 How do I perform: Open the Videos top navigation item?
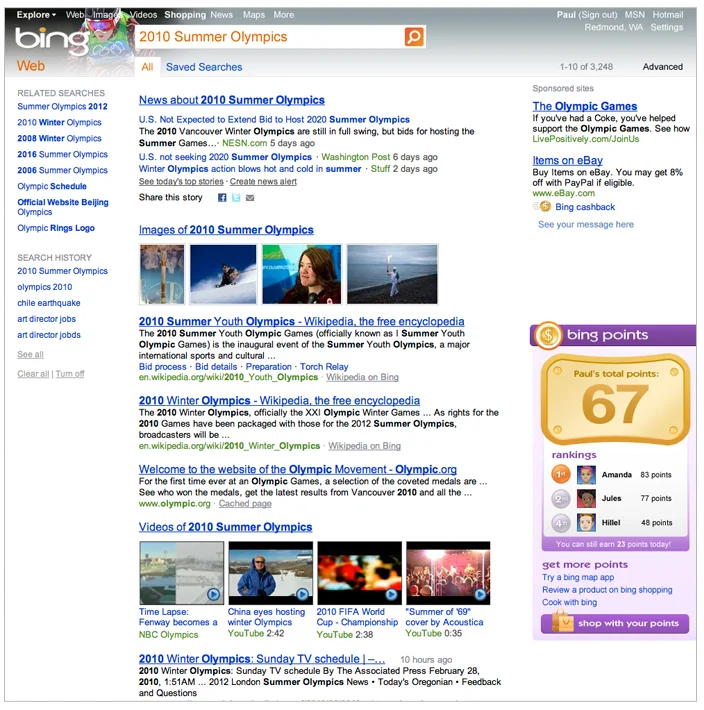pyautogui.click(x=144, y=15)
